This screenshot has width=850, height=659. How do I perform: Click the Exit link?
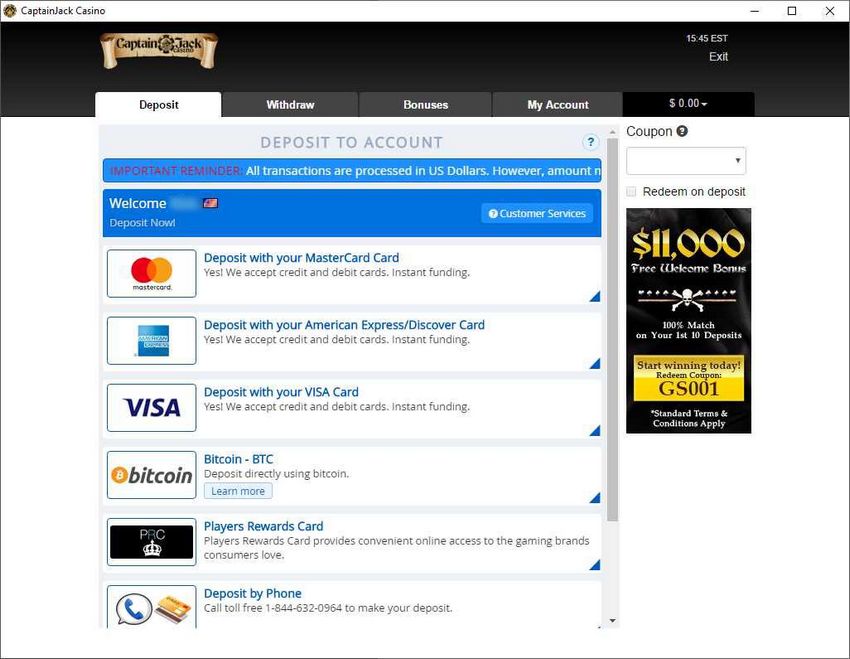tap(718, 57)
